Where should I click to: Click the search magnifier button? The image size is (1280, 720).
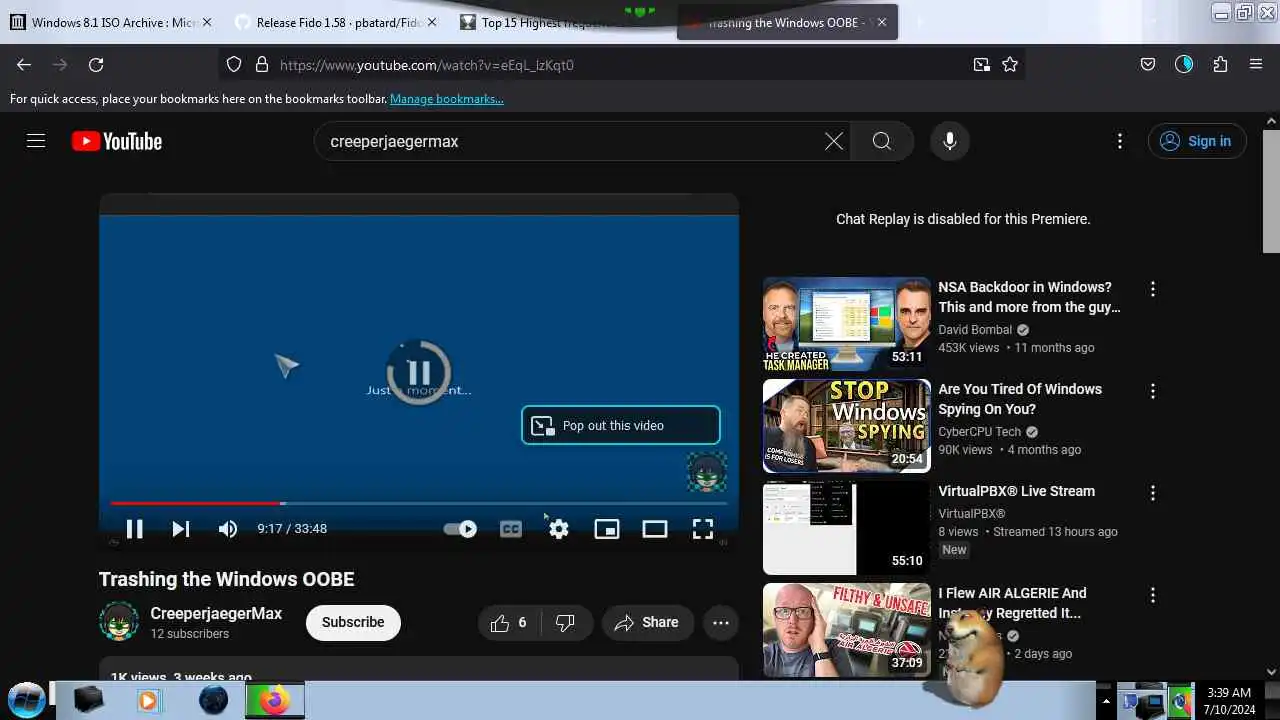(x=882, y=141)
